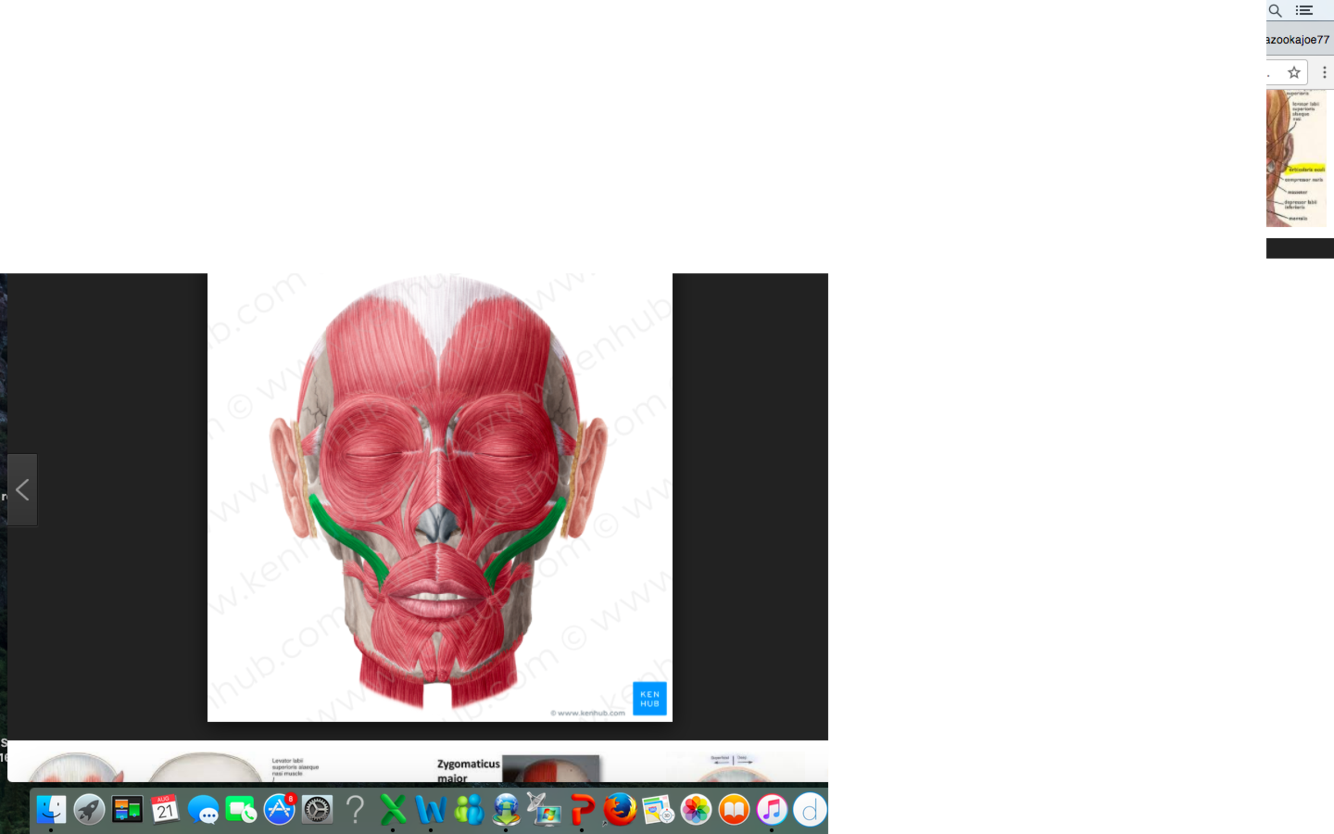Go to previous image with left arrow
The width and height of the screenshot is (1334, 834).
coord(22,490)
